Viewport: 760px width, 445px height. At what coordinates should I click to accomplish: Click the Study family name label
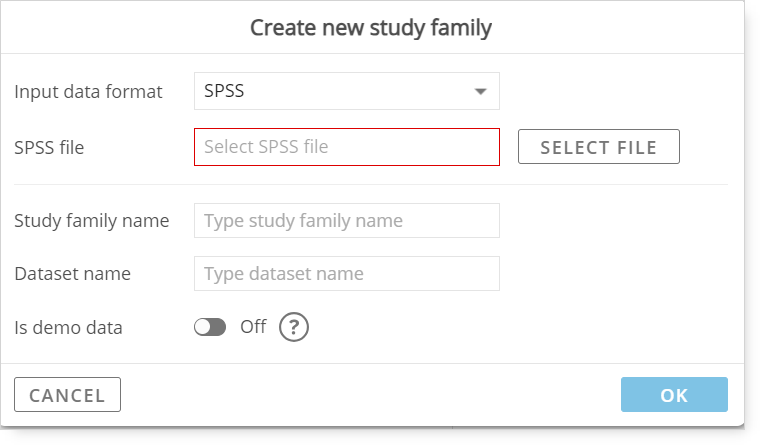point(92,221)
